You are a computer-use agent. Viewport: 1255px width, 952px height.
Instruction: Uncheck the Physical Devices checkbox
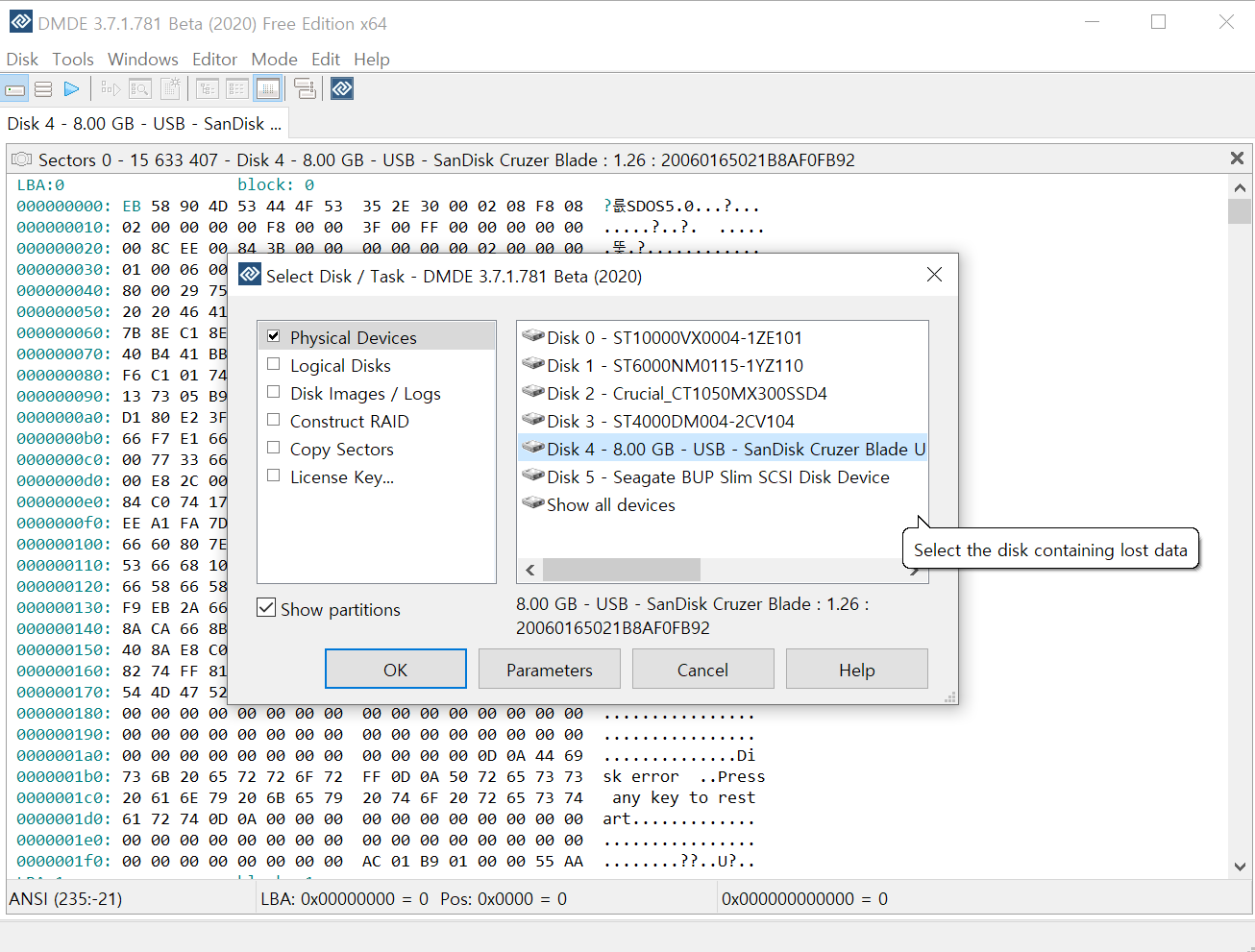pos(274,336)
